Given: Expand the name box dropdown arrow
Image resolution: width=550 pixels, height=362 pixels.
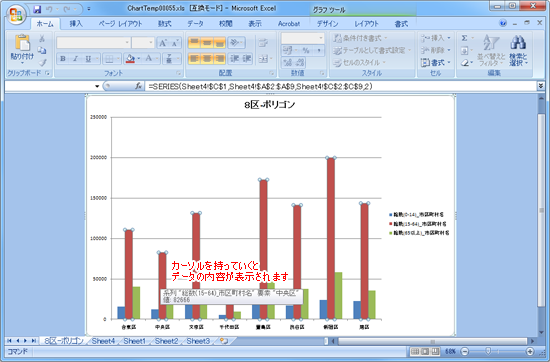Looking at the screenshot, I should pyautogui.click(x=97, y=86).
